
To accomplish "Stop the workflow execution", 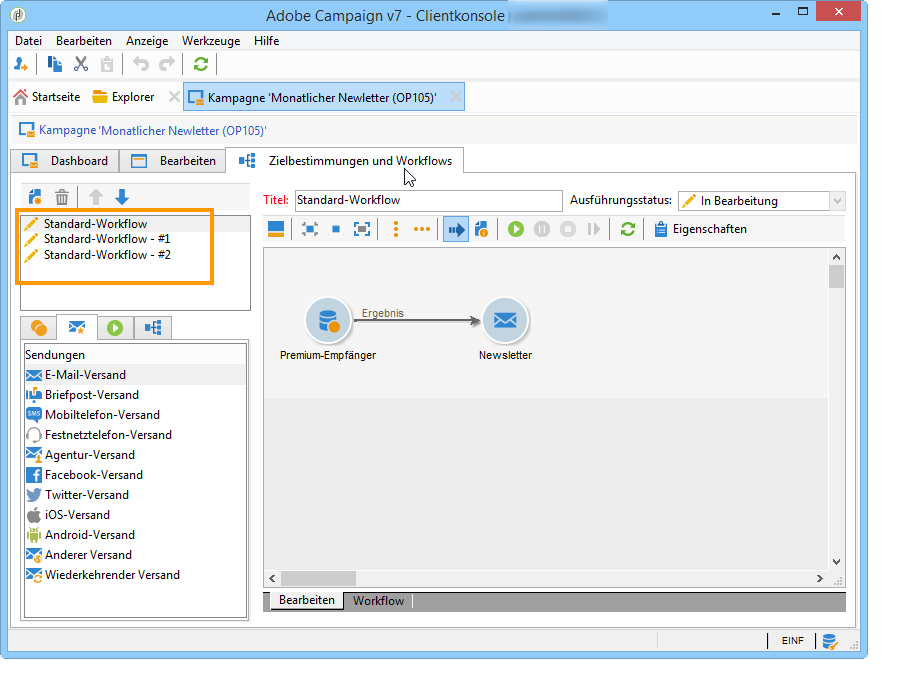I will click(x=568, y=229).
